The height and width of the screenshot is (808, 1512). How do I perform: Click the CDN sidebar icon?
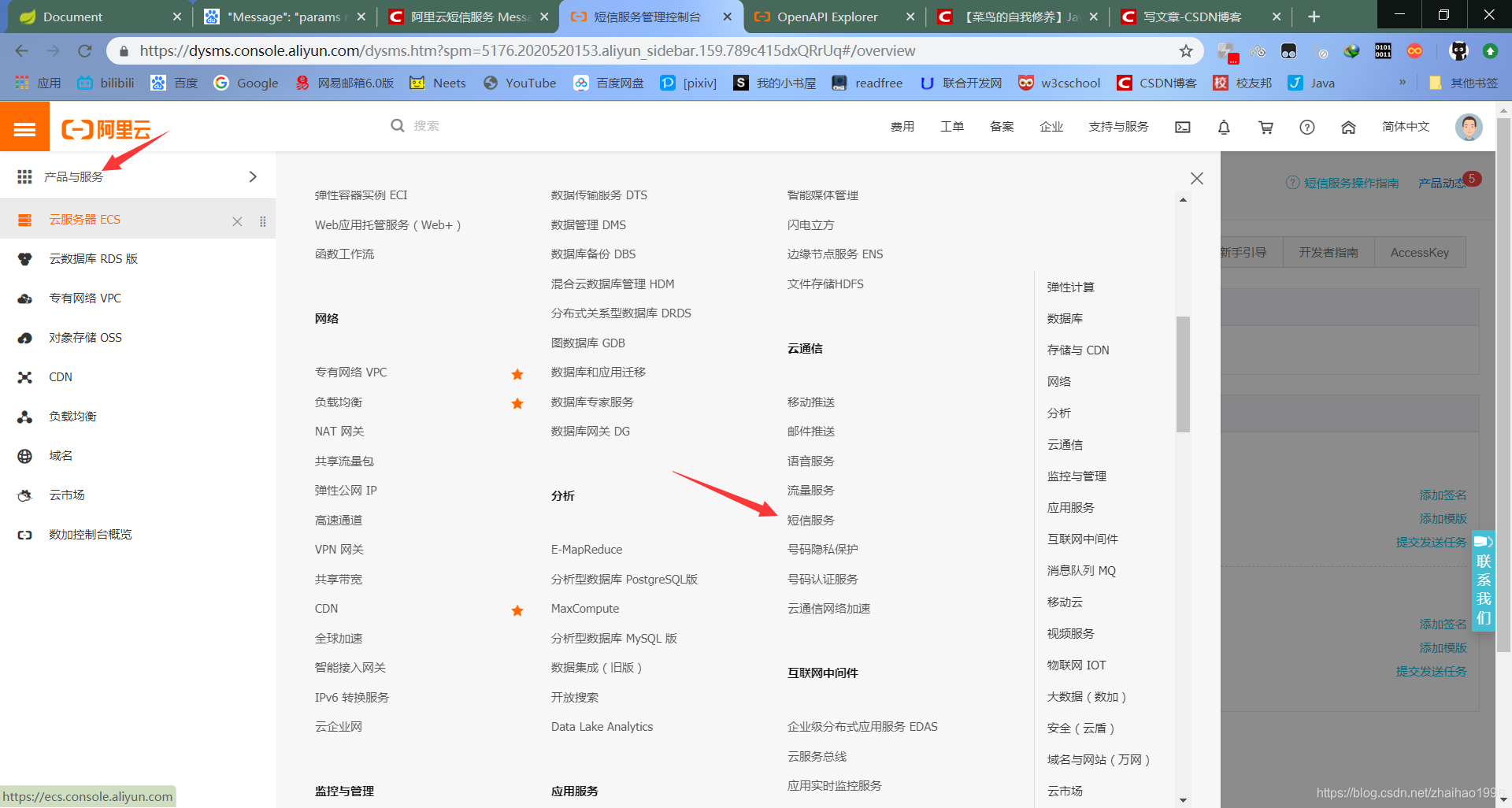[x=25, y=377]
